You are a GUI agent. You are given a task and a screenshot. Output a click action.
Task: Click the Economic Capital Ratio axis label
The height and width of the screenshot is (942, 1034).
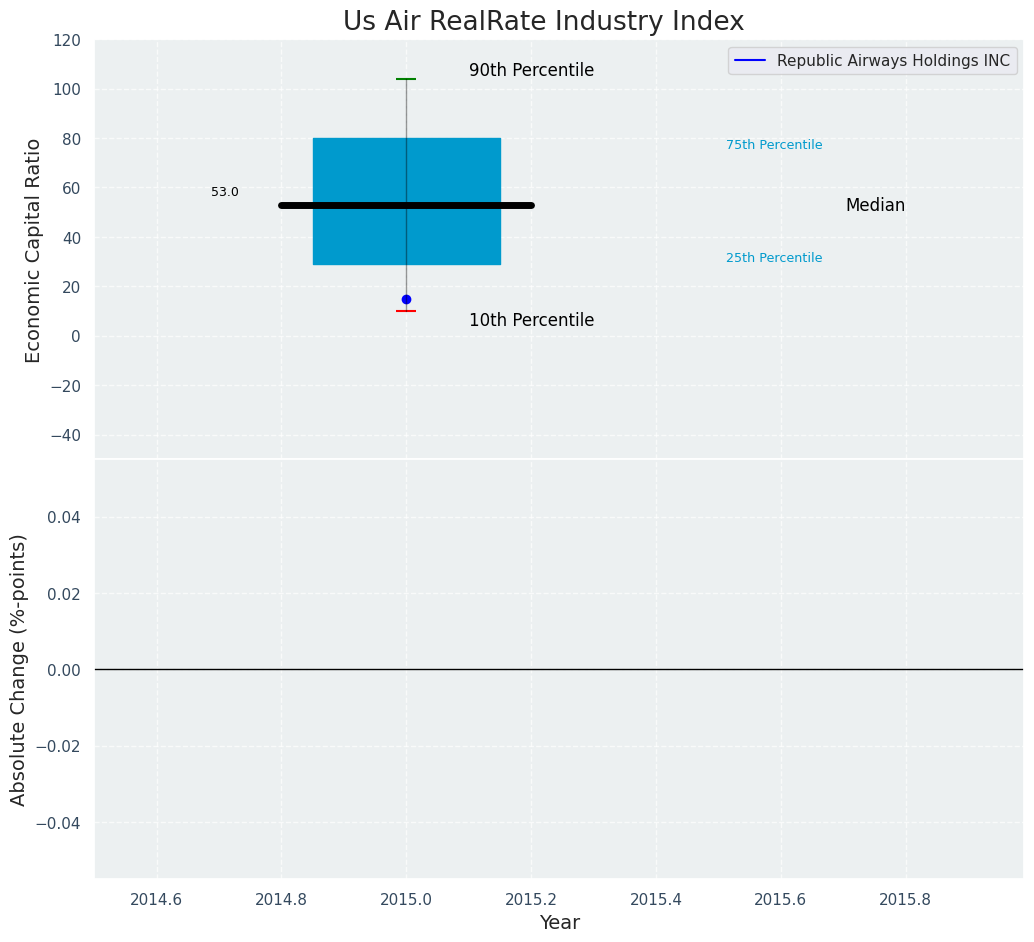[x=34, y=250]
